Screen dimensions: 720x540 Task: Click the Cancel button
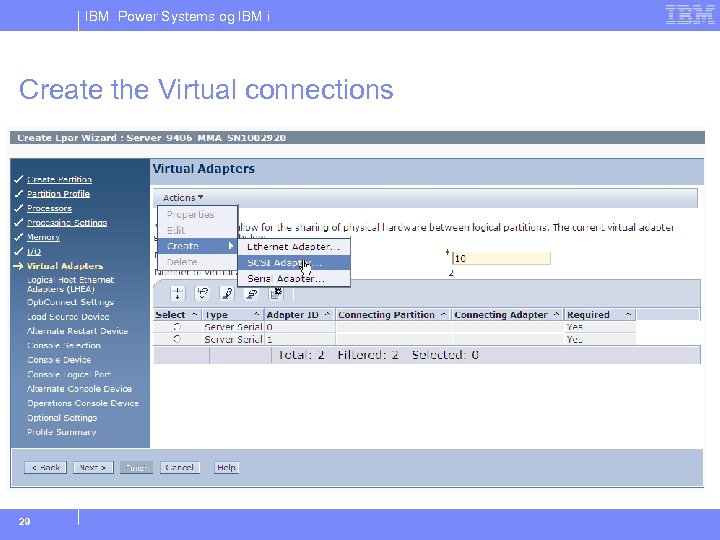(x=180, y=467)
